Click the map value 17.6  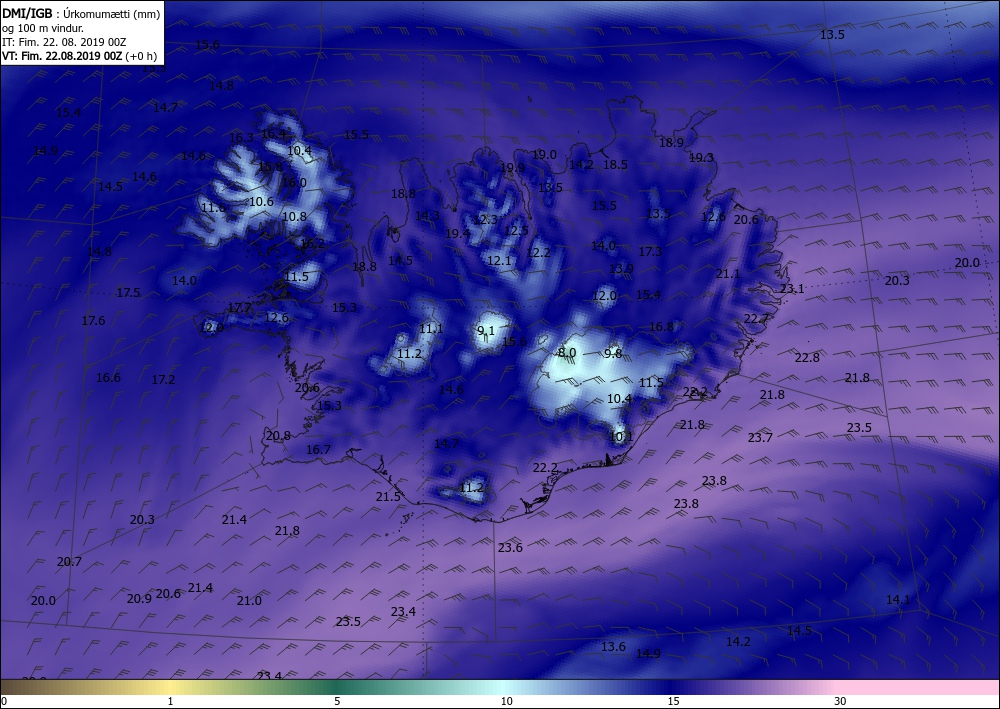pyautogui.click(x=93, y=321)
